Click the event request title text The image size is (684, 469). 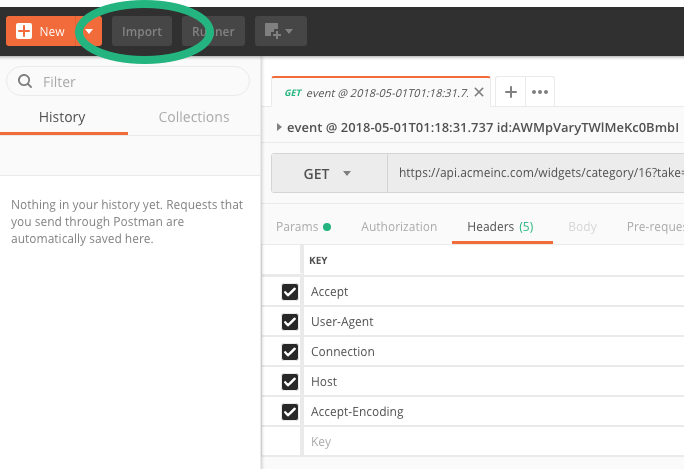483,127
